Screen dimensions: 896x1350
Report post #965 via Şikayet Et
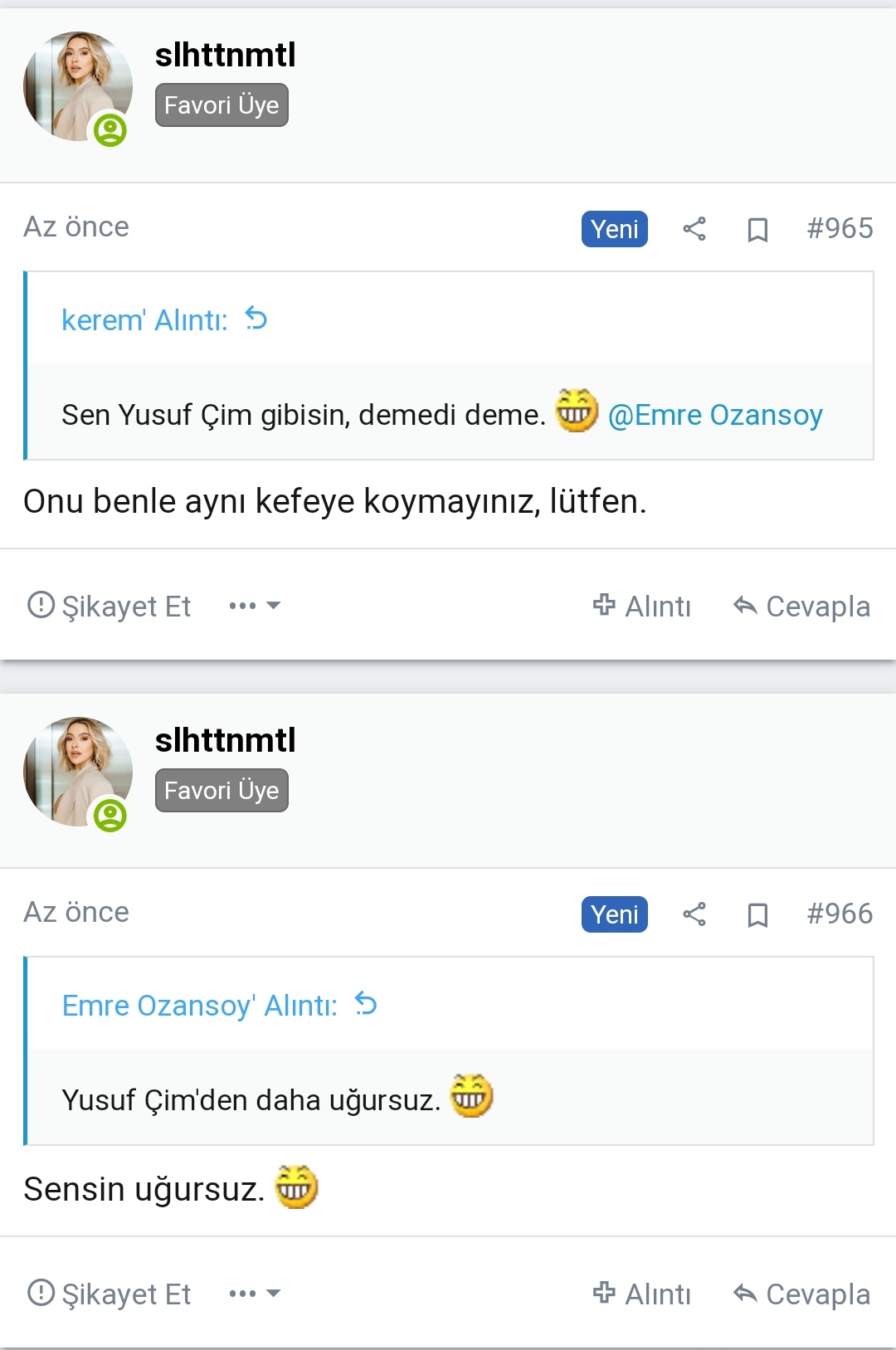coord(110,606)
